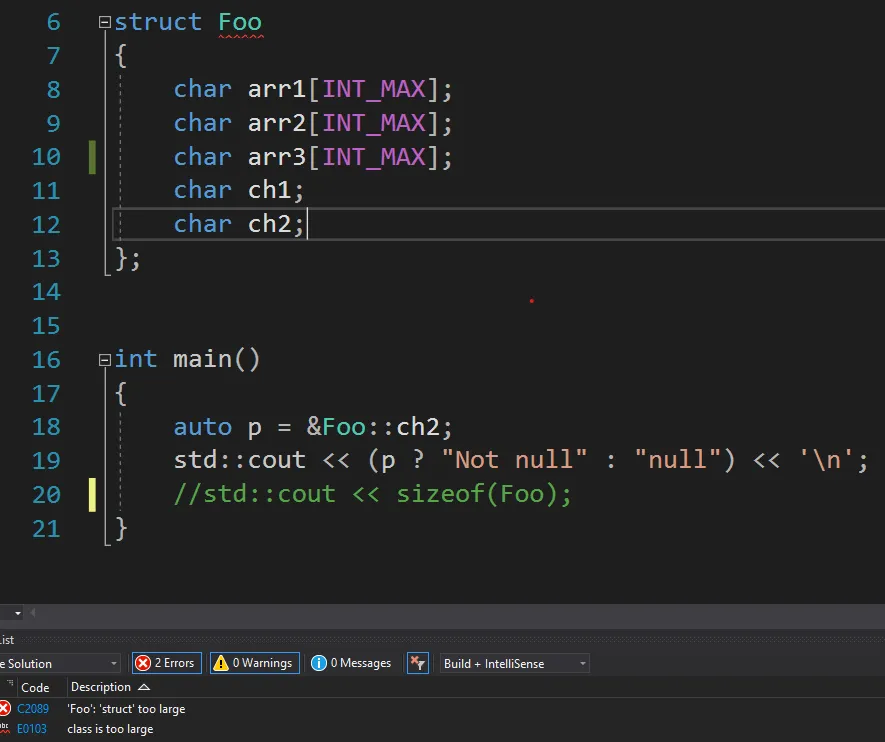Click line number 16 in the margin
Viewport: 885px width, 742px height.
pos(46,360)
